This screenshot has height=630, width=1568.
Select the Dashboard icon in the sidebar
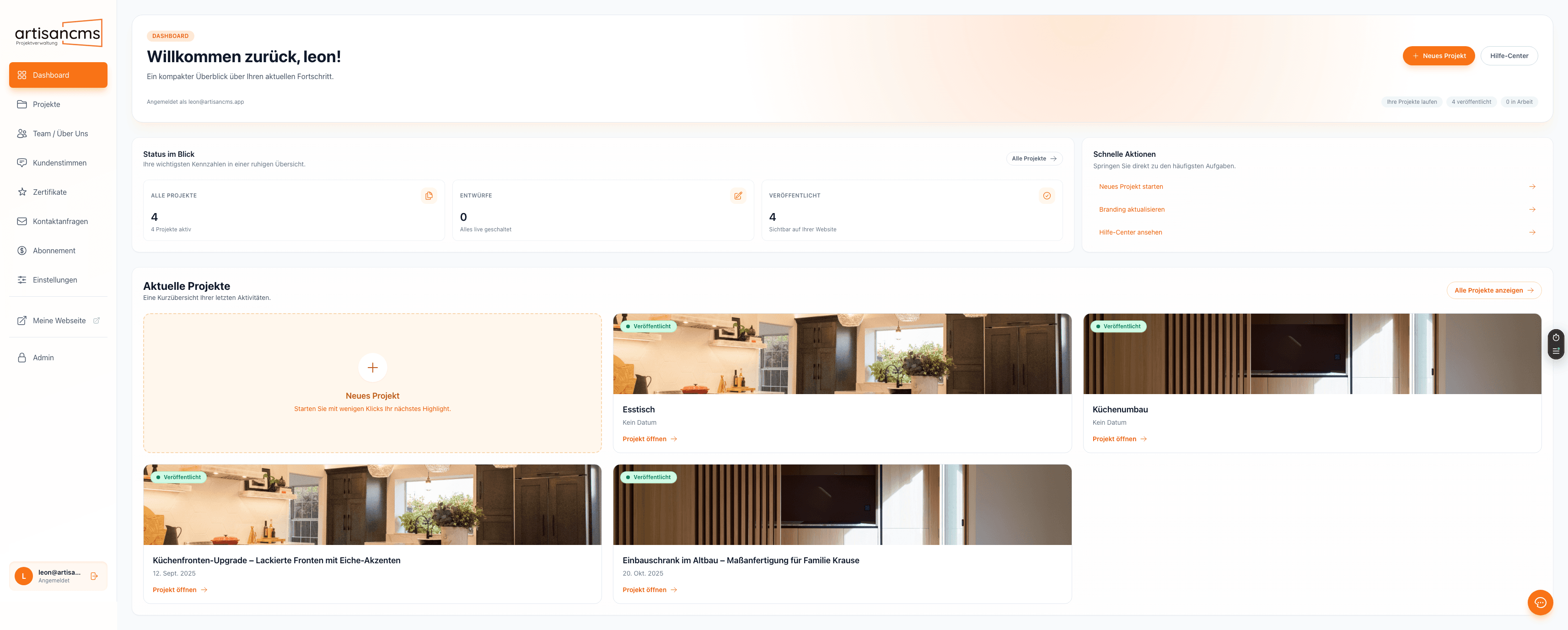[x=22, y=75]
